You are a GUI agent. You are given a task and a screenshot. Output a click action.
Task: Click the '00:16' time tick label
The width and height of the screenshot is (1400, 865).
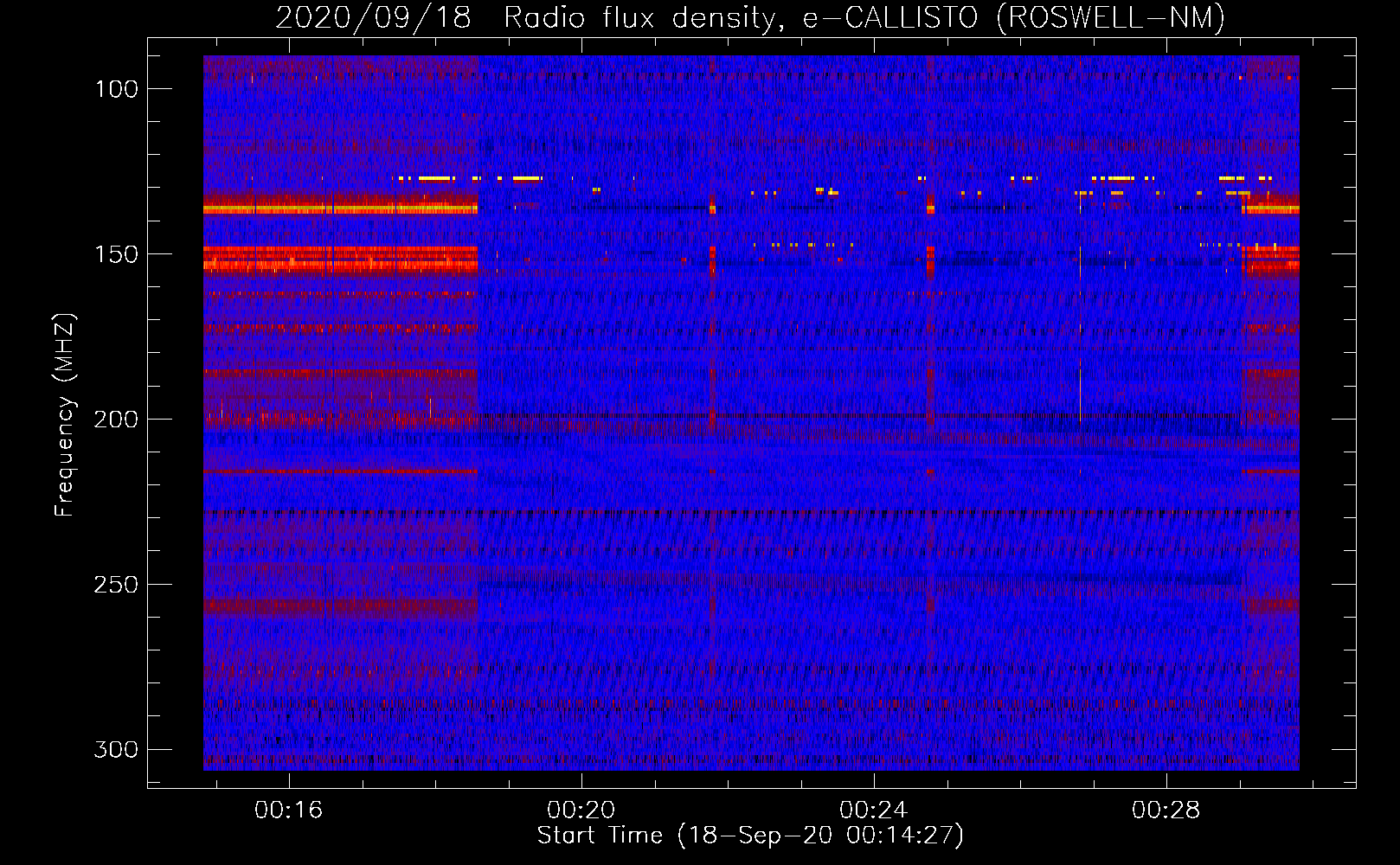[x=288, y=810]
